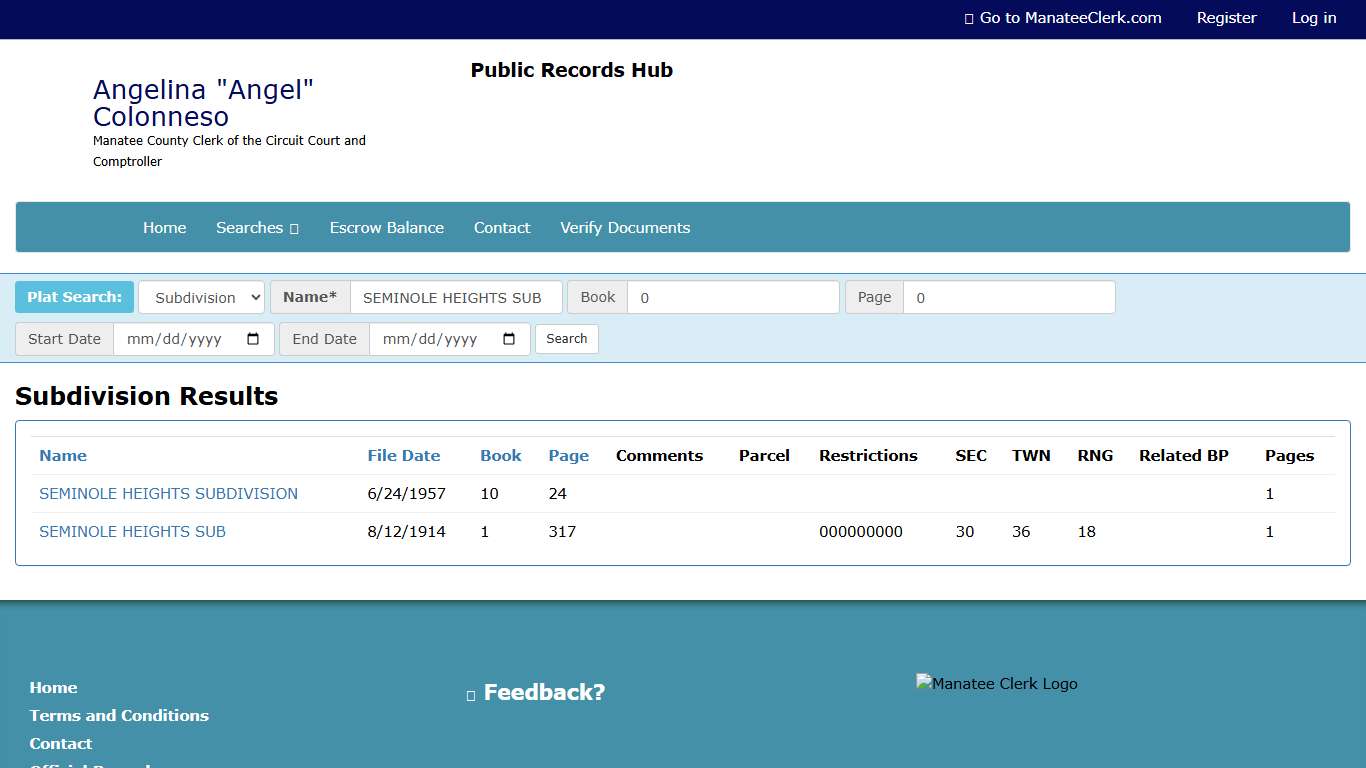This screenshot has width=1366, height=768.
Task: Select the Home navigation menu item
Action: coord(164,227)
